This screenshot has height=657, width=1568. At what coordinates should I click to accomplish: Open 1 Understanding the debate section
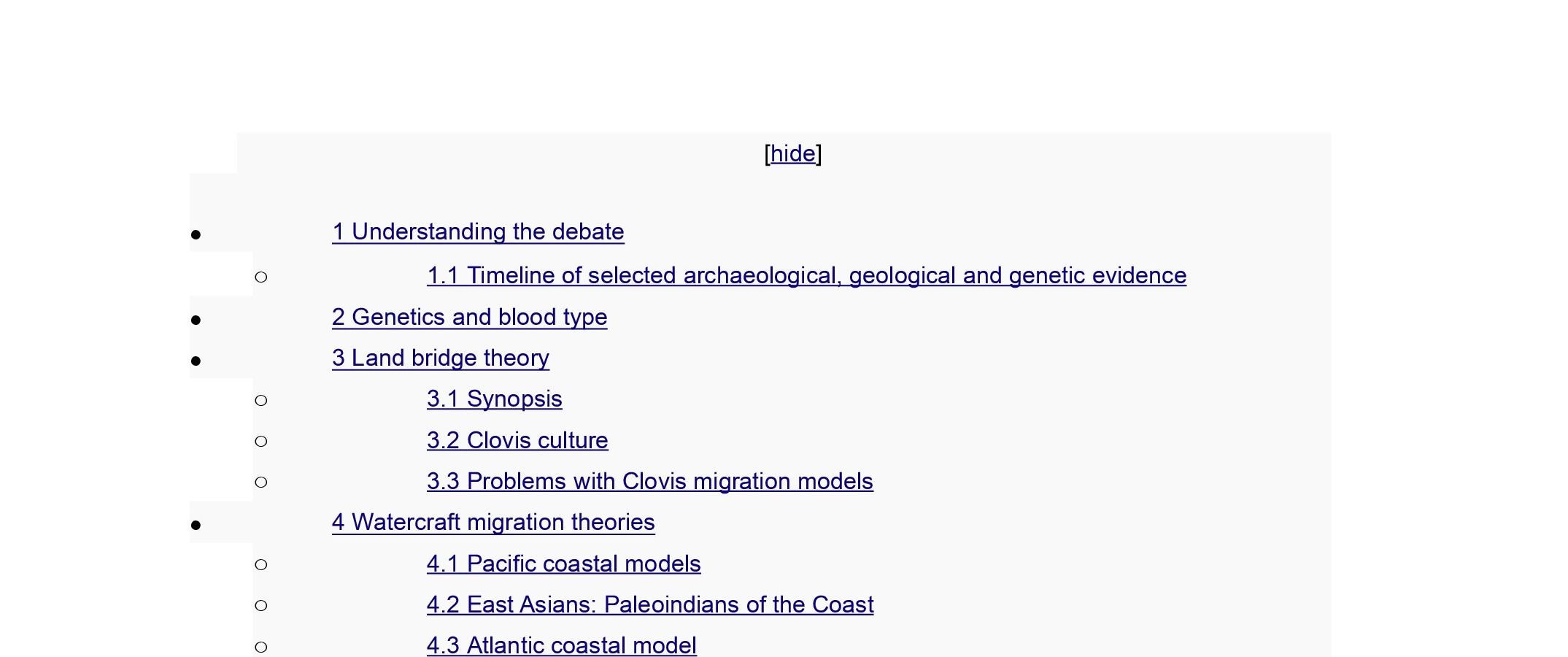click(x=478, y=232)
